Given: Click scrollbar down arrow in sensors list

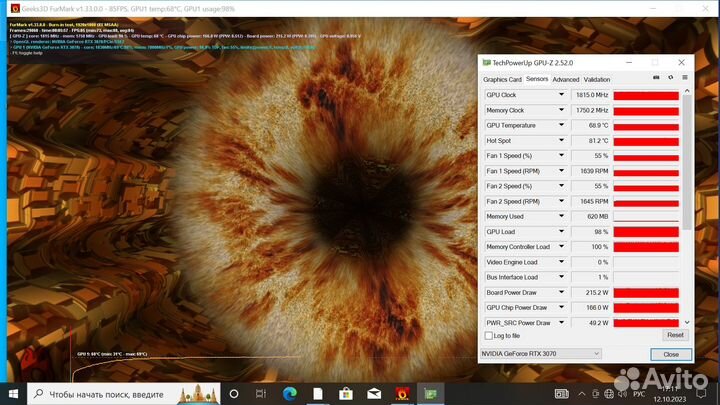Looking at the screenshot, I should tap(687, 322).
